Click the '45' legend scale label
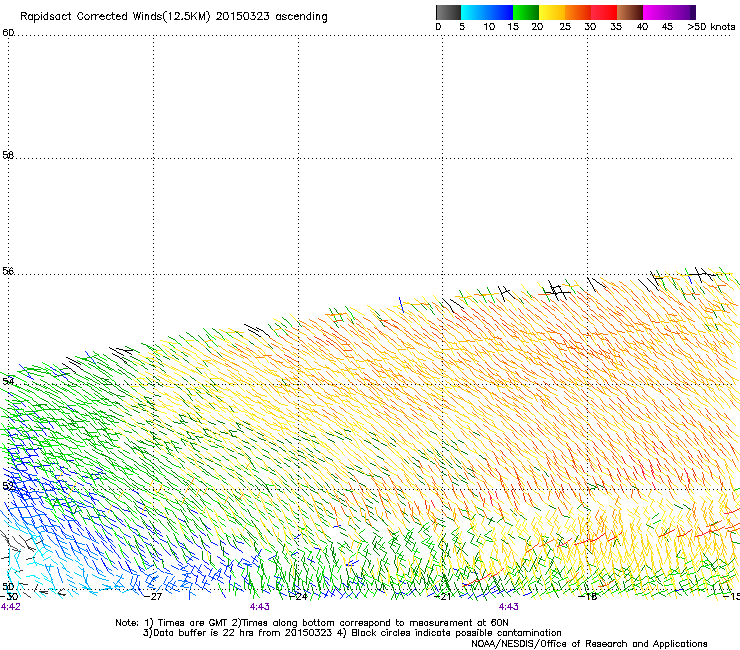Screen dimensions: 740x650 (667, 27)
